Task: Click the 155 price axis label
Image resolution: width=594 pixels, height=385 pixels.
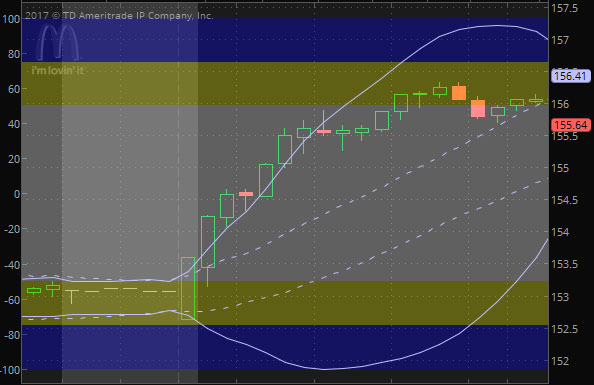Action: click(x=560, y=168)
